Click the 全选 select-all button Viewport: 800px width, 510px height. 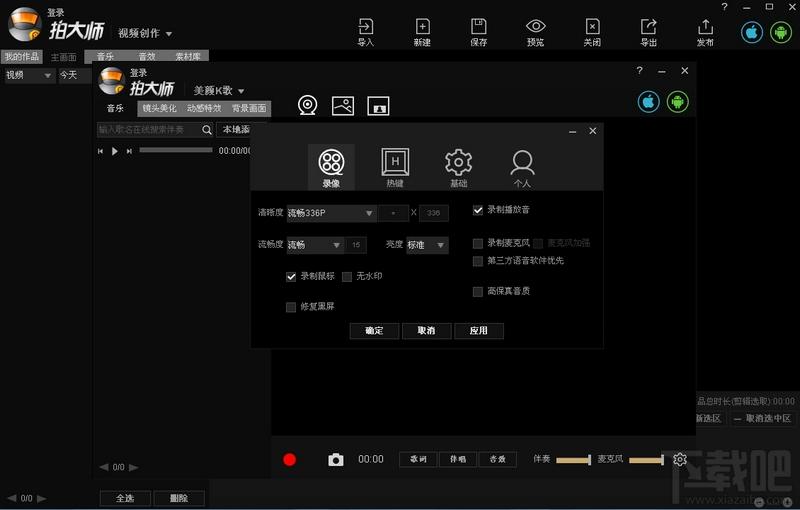point(125,498)
